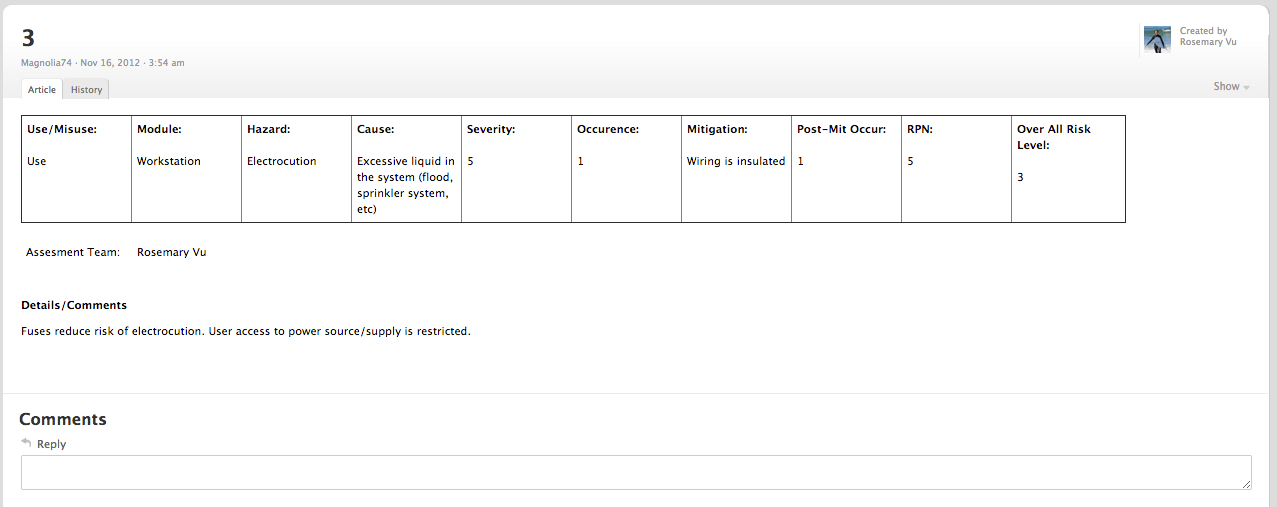Click the Electrocution hazard cell
The image size is (1277, 507).
281,161
